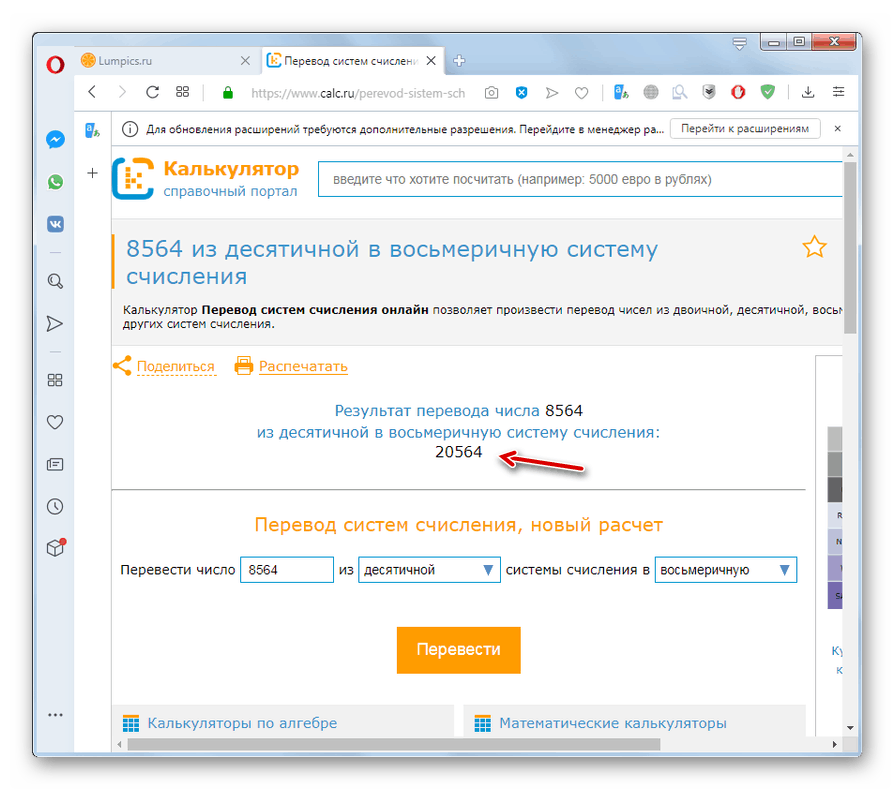Click the address bar URL
The height and width of the screenshot is (790, 895).
358,93
